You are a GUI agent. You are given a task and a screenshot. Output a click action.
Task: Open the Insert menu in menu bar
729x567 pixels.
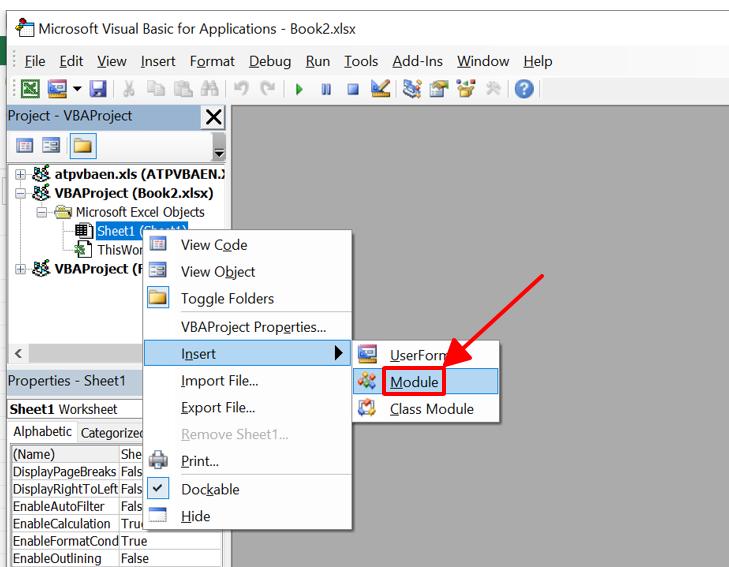coord(158,61)
